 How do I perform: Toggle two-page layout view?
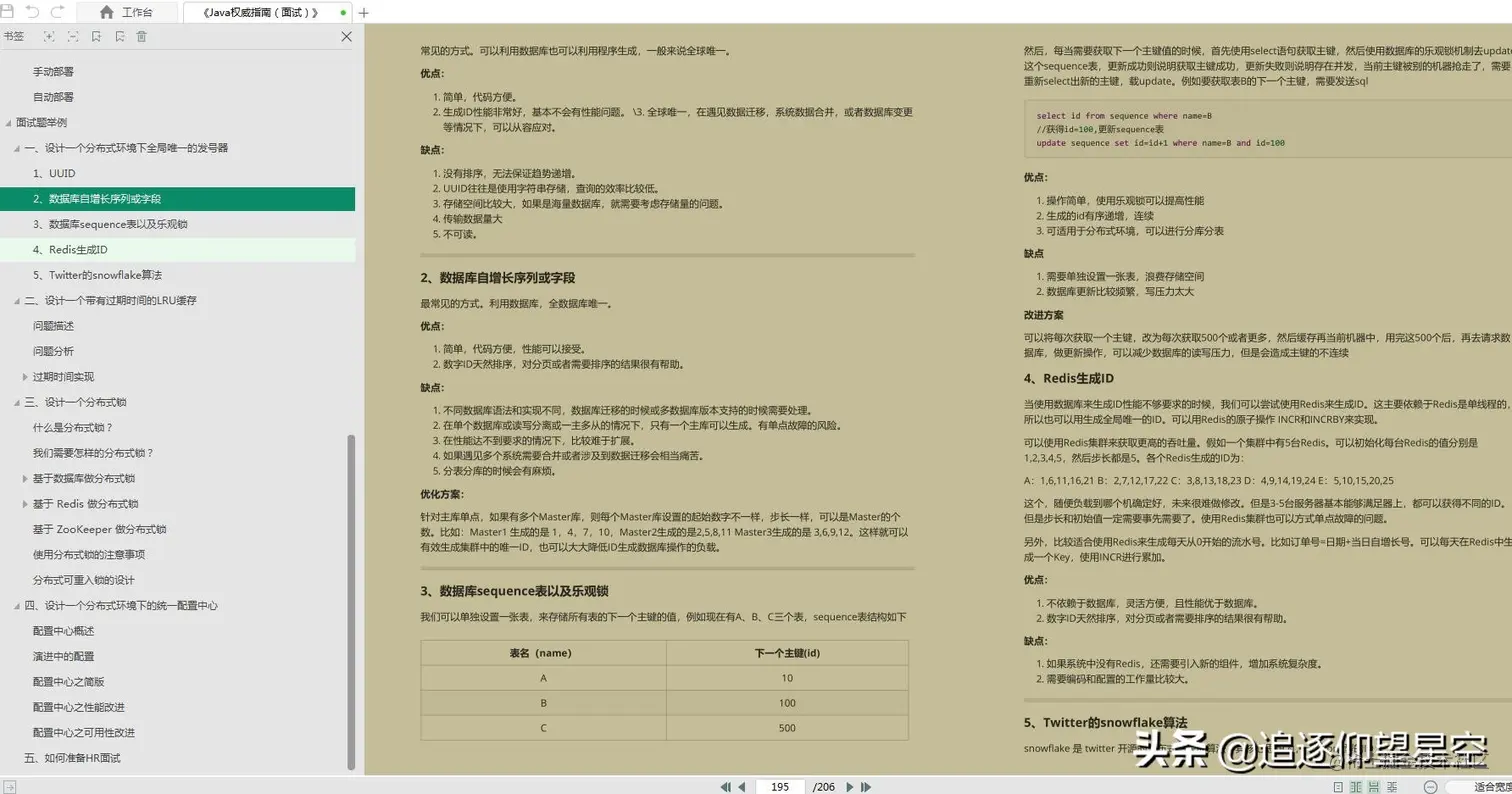[x=1357, y=786]
